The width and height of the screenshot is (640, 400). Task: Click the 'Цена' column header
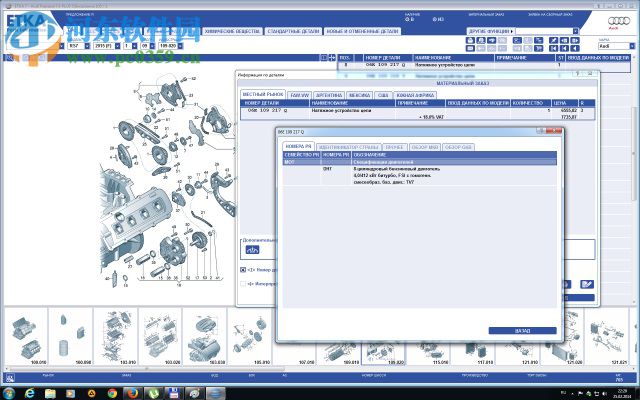pyautogui.click(x=564, y=103)
